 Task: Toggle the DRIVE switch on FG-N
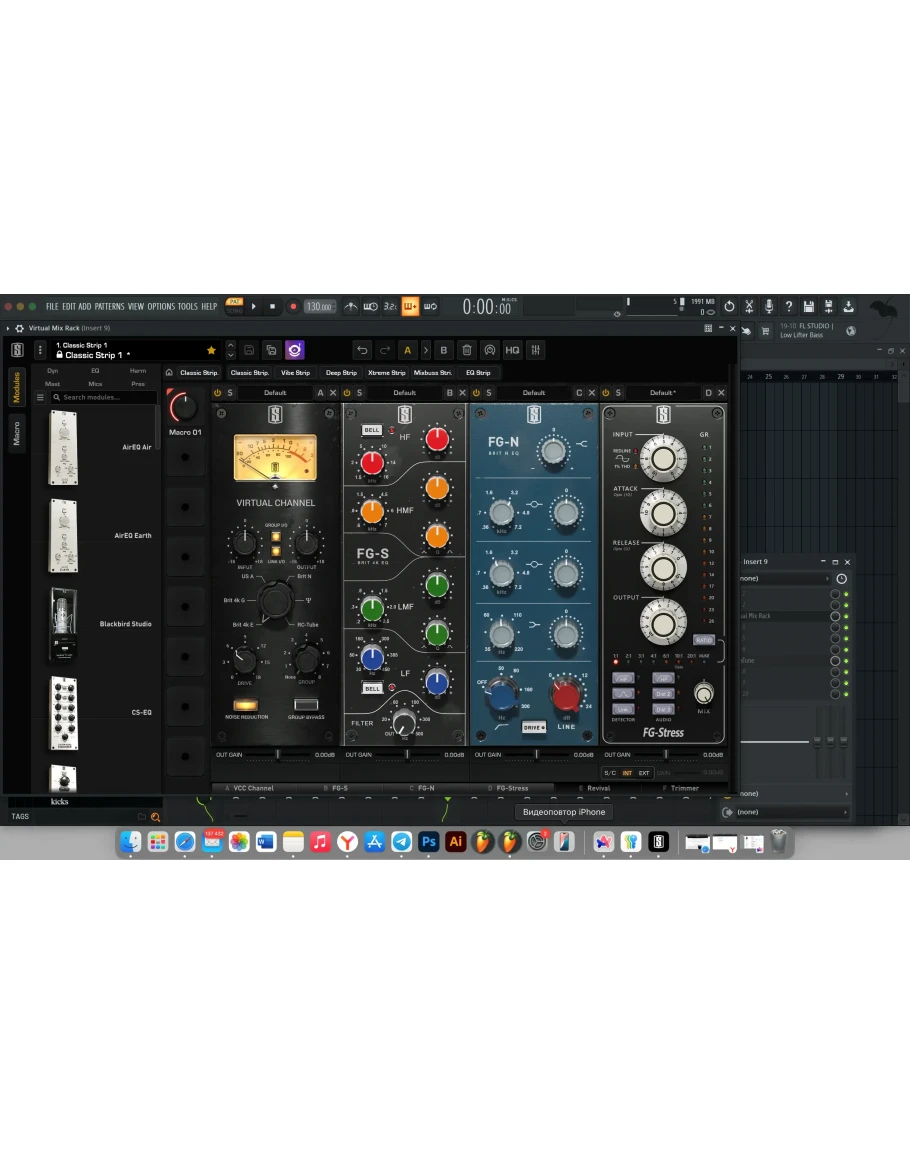(534, 727)
